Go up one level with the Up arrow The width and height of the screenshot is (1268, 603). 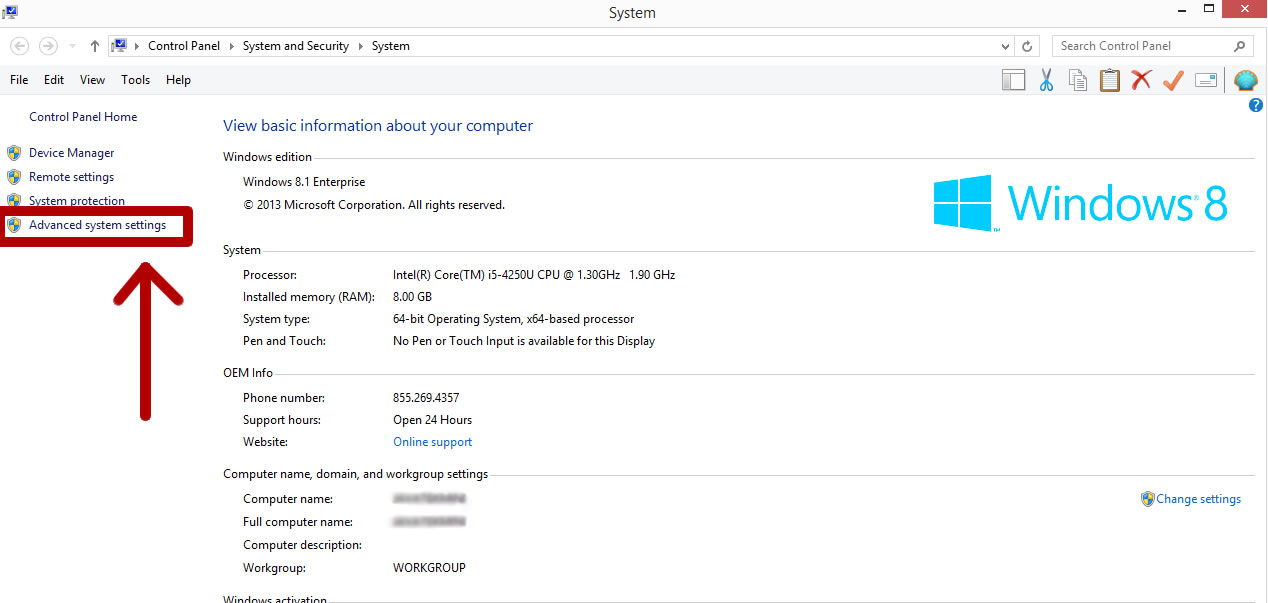pyautogui.click(x=95, y=46)
